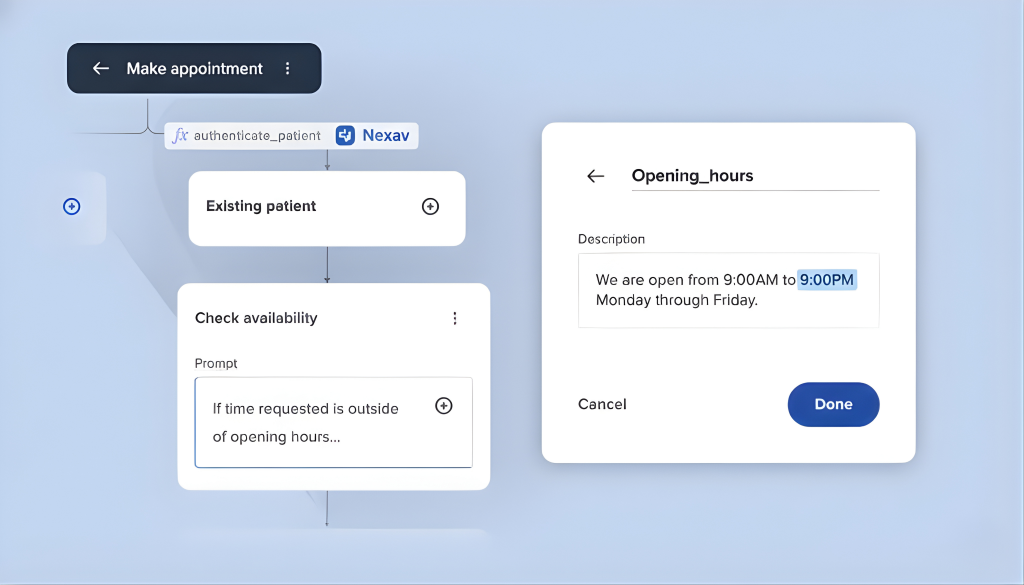Click the plus icon inside the Prompt box
1024x585 pixels.
coord(444,405)
